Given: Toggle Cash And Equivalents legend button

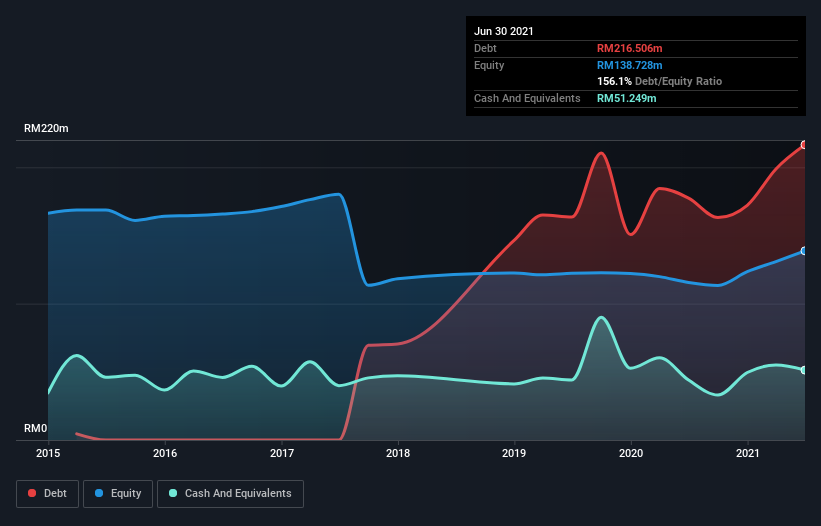Looking at the screenshot, I should pos(230,494).
